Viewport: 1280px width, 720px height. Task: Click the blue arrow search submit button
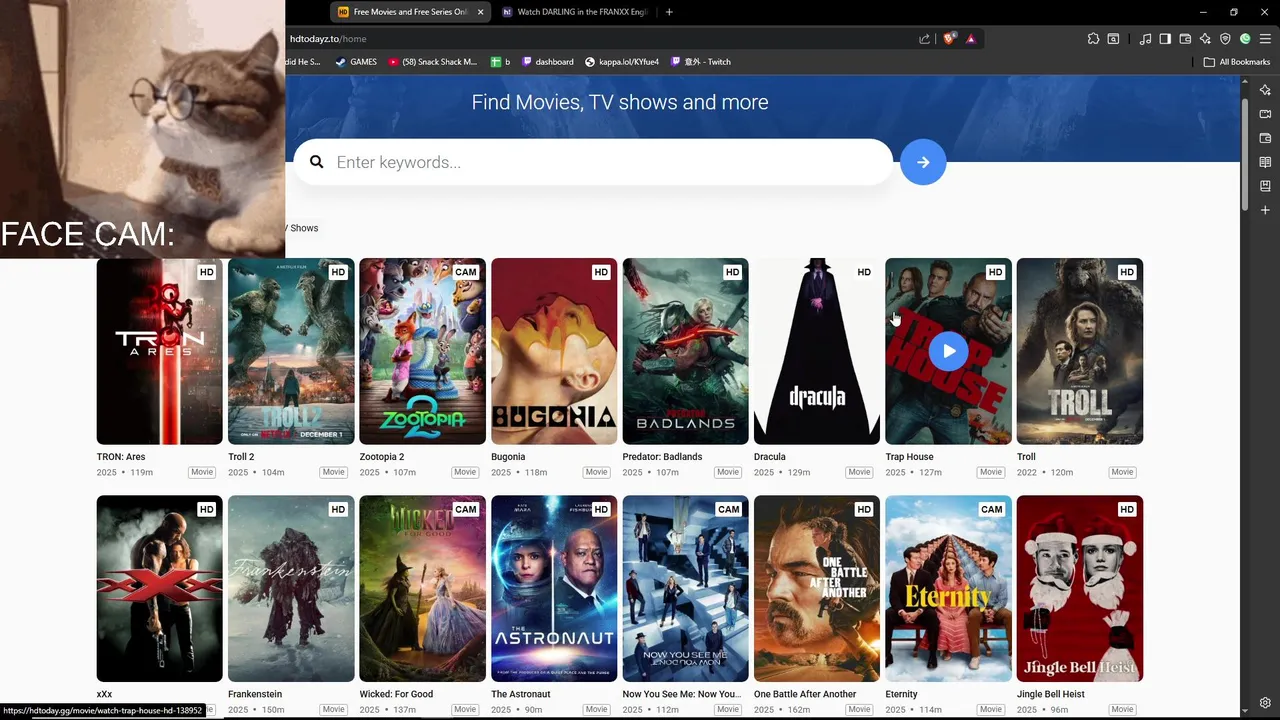(x=923, y=162)
